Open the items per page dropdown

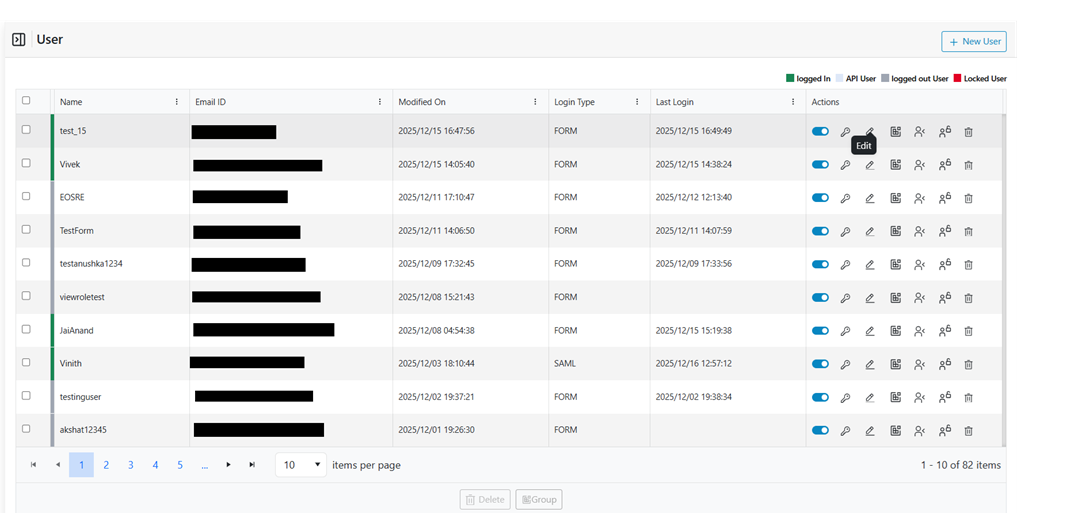301,465
